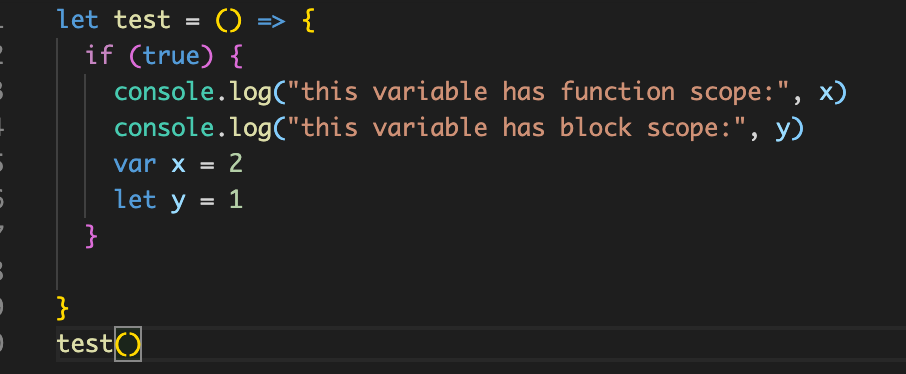This screenshot has height=374, width=906.
Task: Click the 'x' argument in the first console.log
Action: pos(826,92)
